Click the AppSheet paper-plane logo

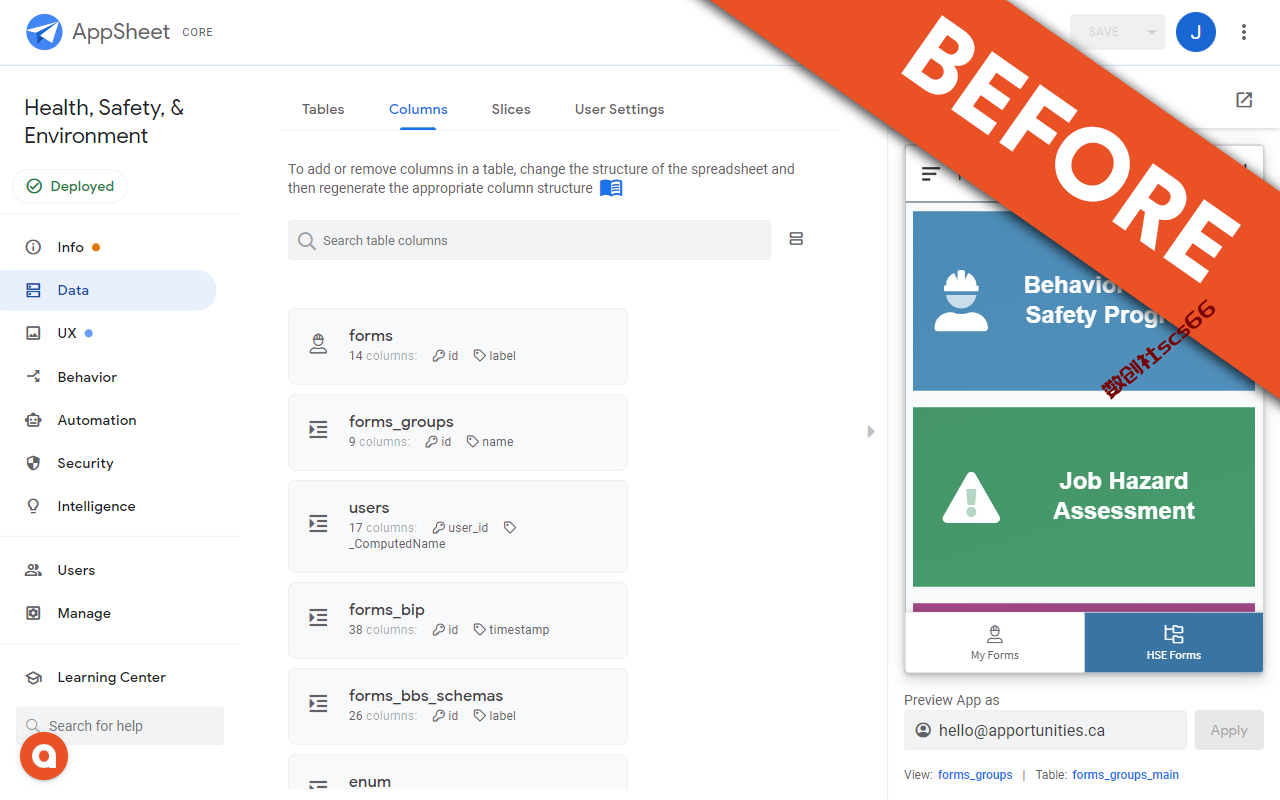coord(44,32)
